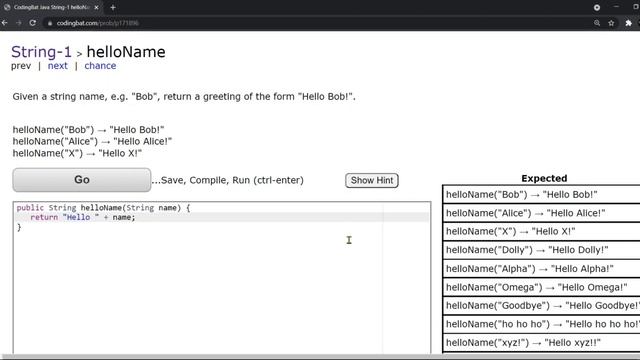640x360 pixels.
Task: Click the example helloName("Alice") above Go
Action: tap(92, 141)
